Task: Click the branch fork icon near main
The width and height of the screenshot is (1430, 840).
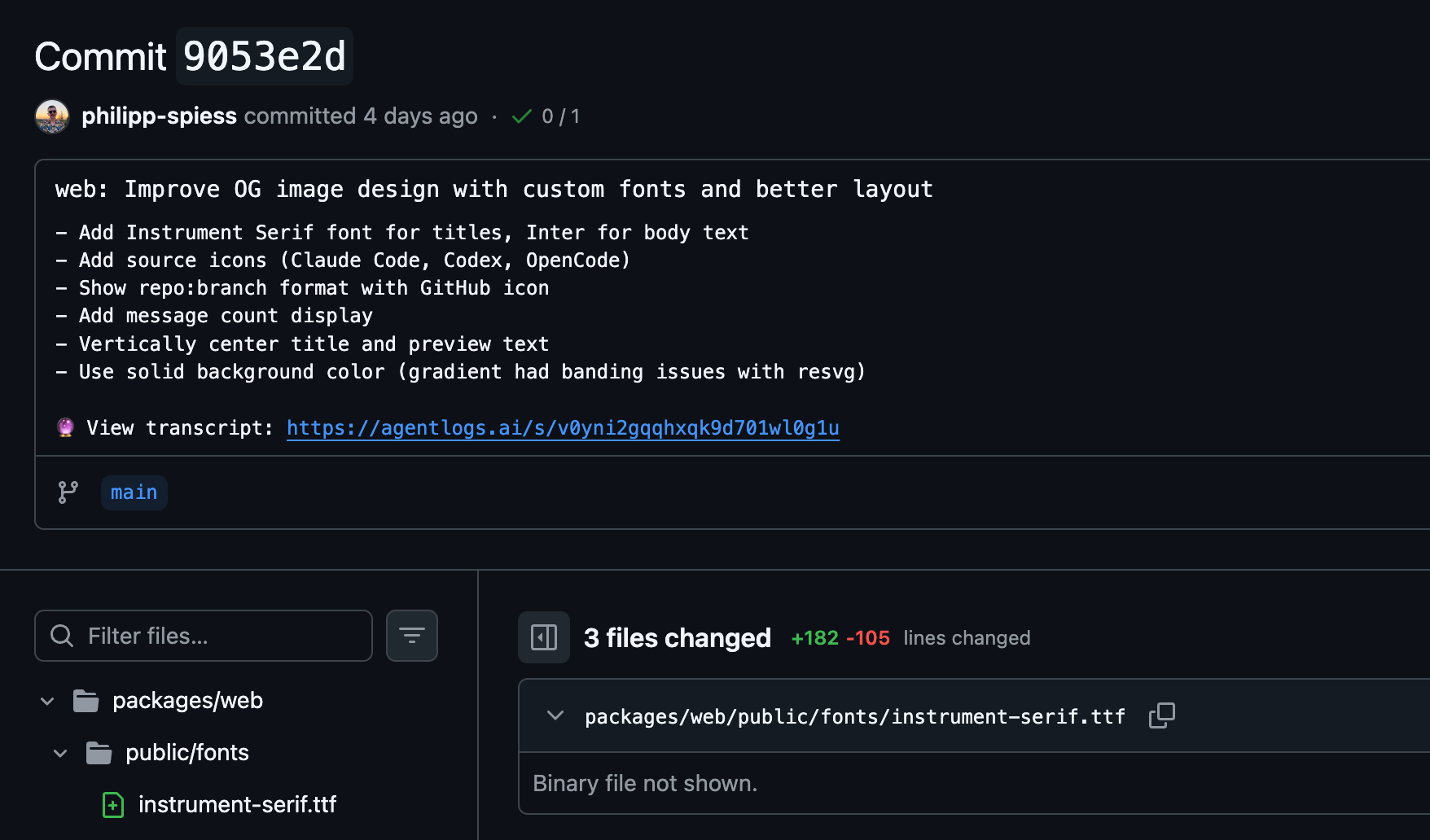Action: (68, 492)
